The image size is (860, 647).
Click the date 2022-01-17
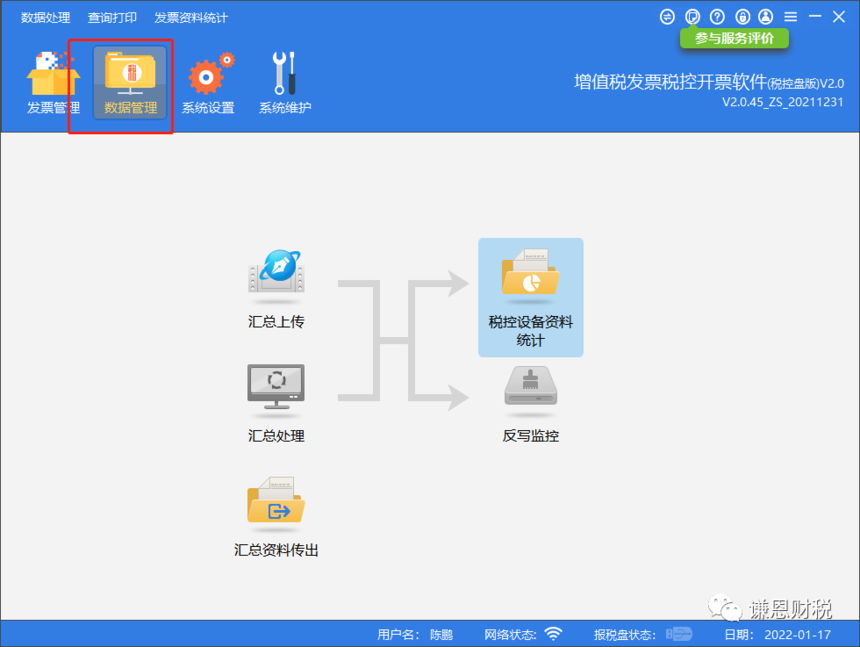(797, 635)
